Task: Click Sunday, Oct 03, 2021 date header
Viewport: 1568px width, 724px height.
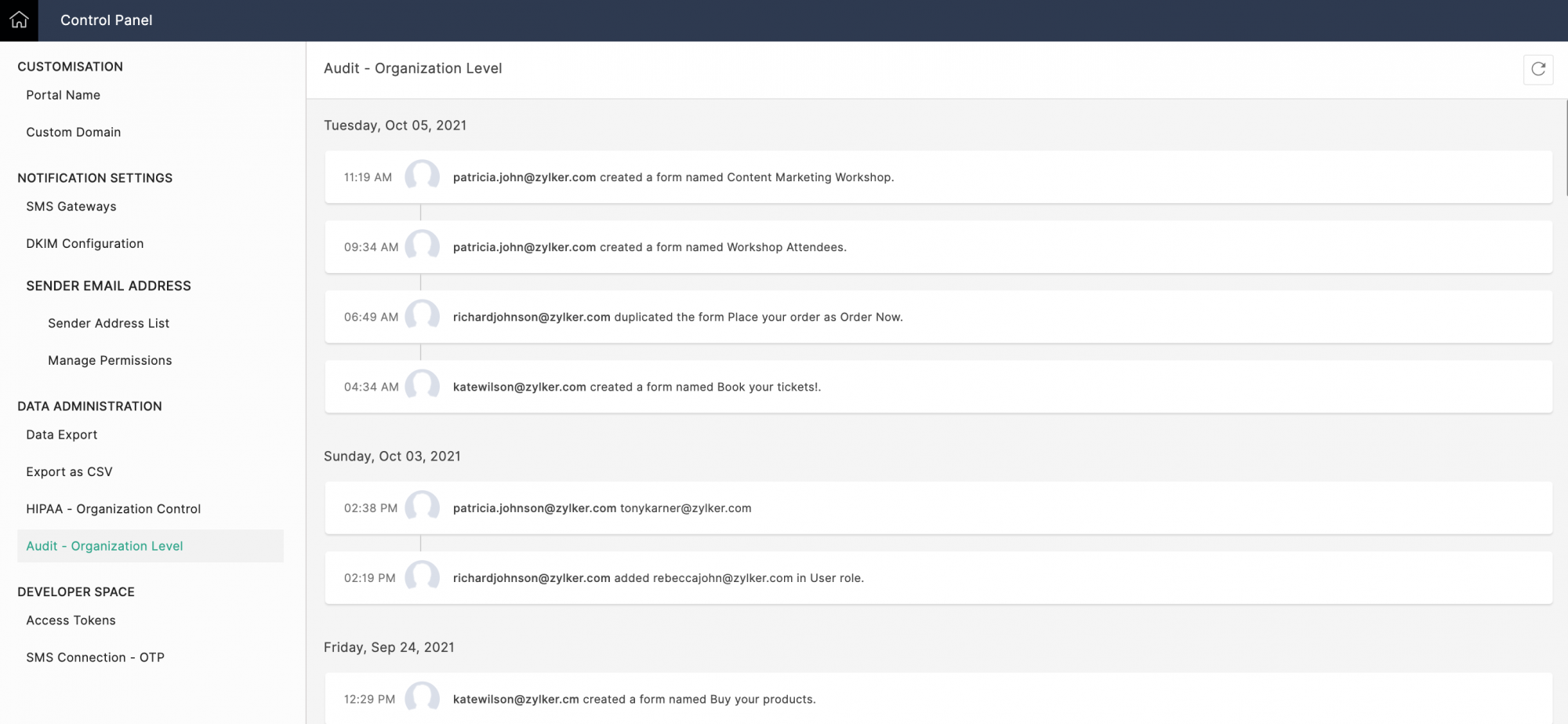Action: tap(392, 457)
